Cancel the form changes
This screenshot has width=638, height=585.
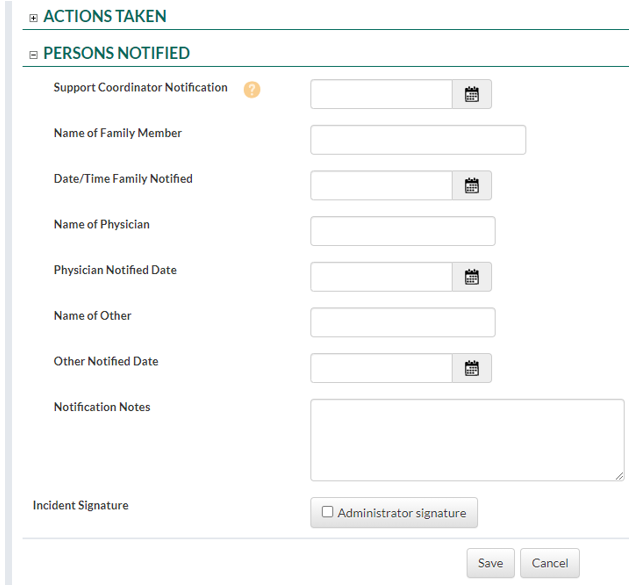pyautogui.click(x=550, y=563)
